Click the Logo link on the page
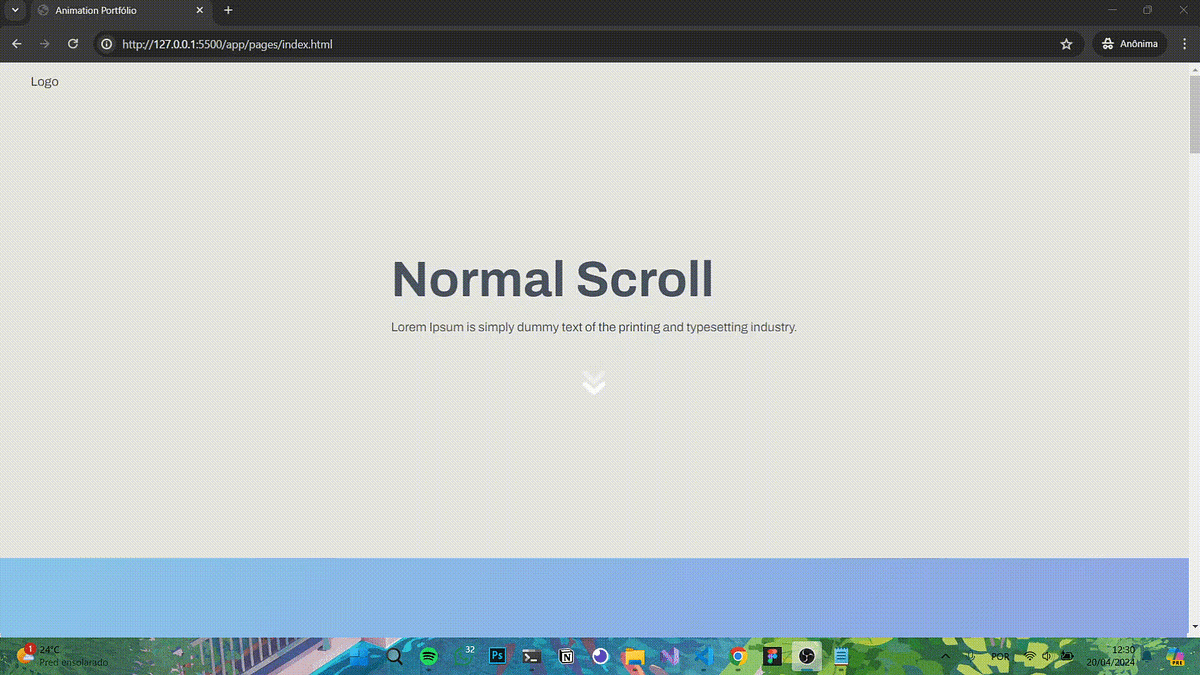Screen dimensions: 1200x675 [x=44, y=81]
